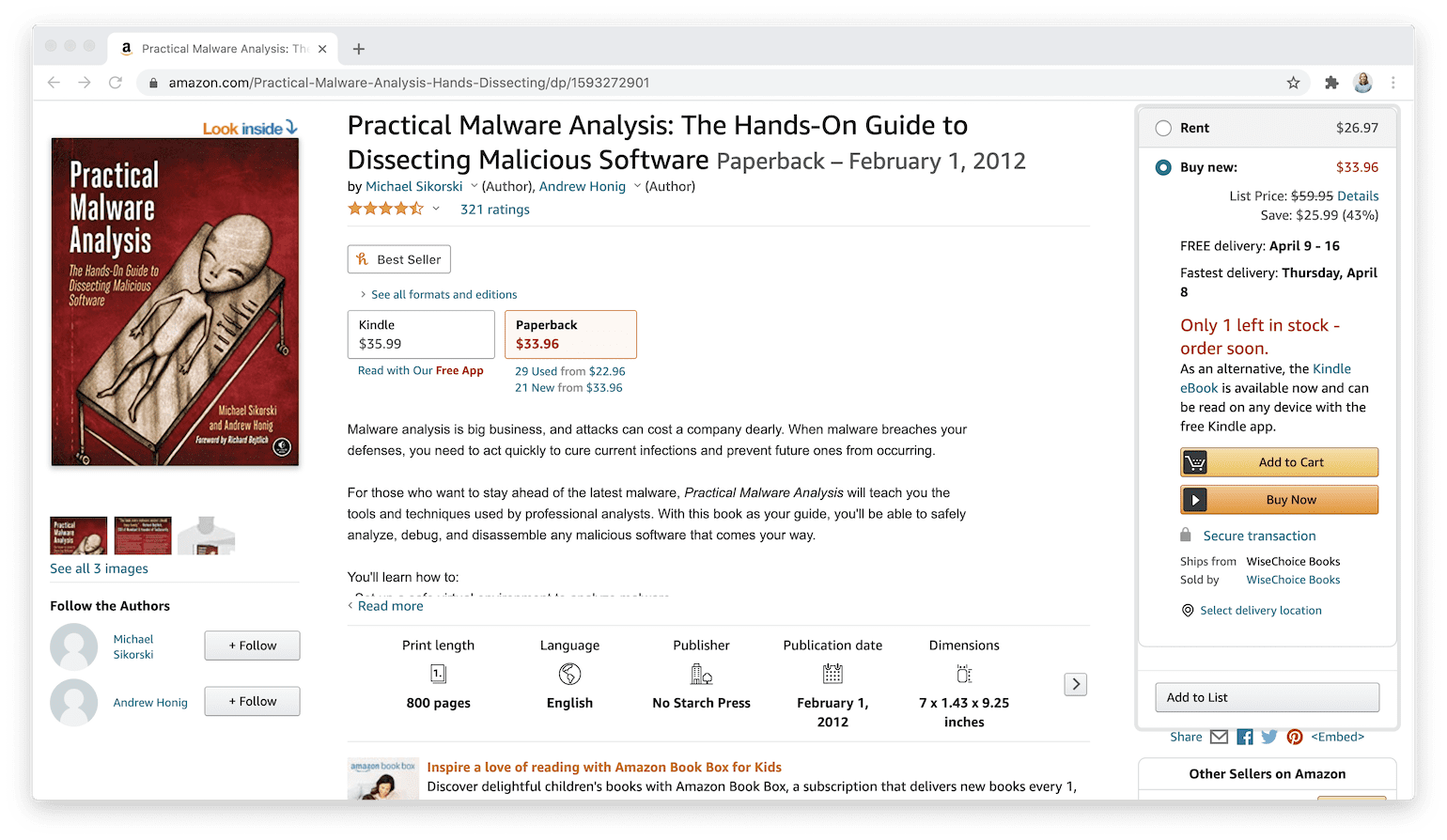Open the browser extensions puzzle icon
Viewport: 1447px width, 840px height.
pyautogui.click(x=1330, y=83)
